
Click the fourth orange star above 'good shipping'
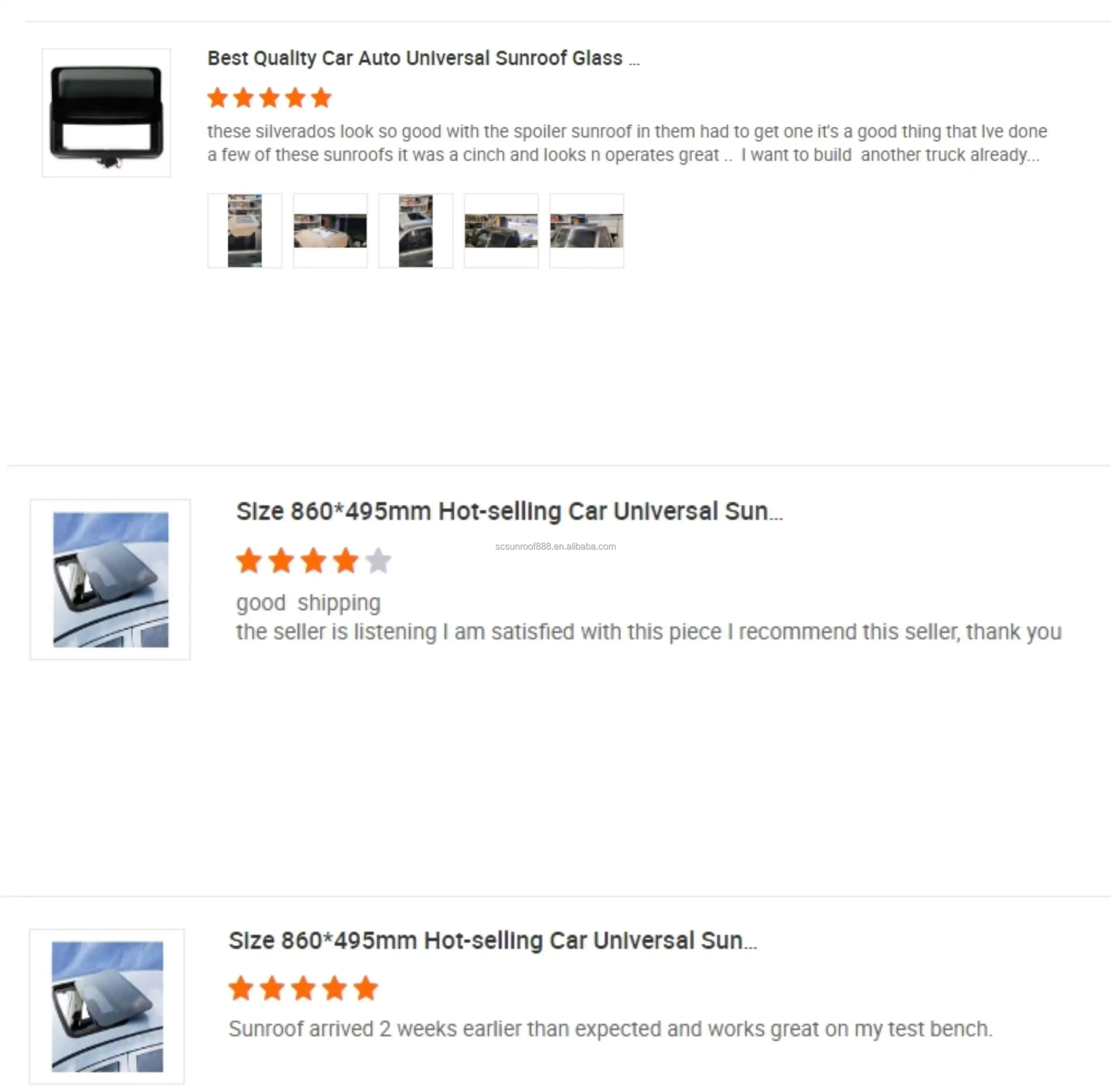[x=346, y=561]
